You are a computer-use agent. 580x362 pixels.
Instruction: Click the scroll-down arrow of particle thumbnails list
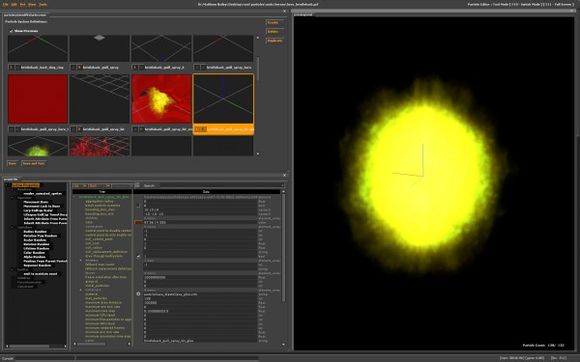258,154
